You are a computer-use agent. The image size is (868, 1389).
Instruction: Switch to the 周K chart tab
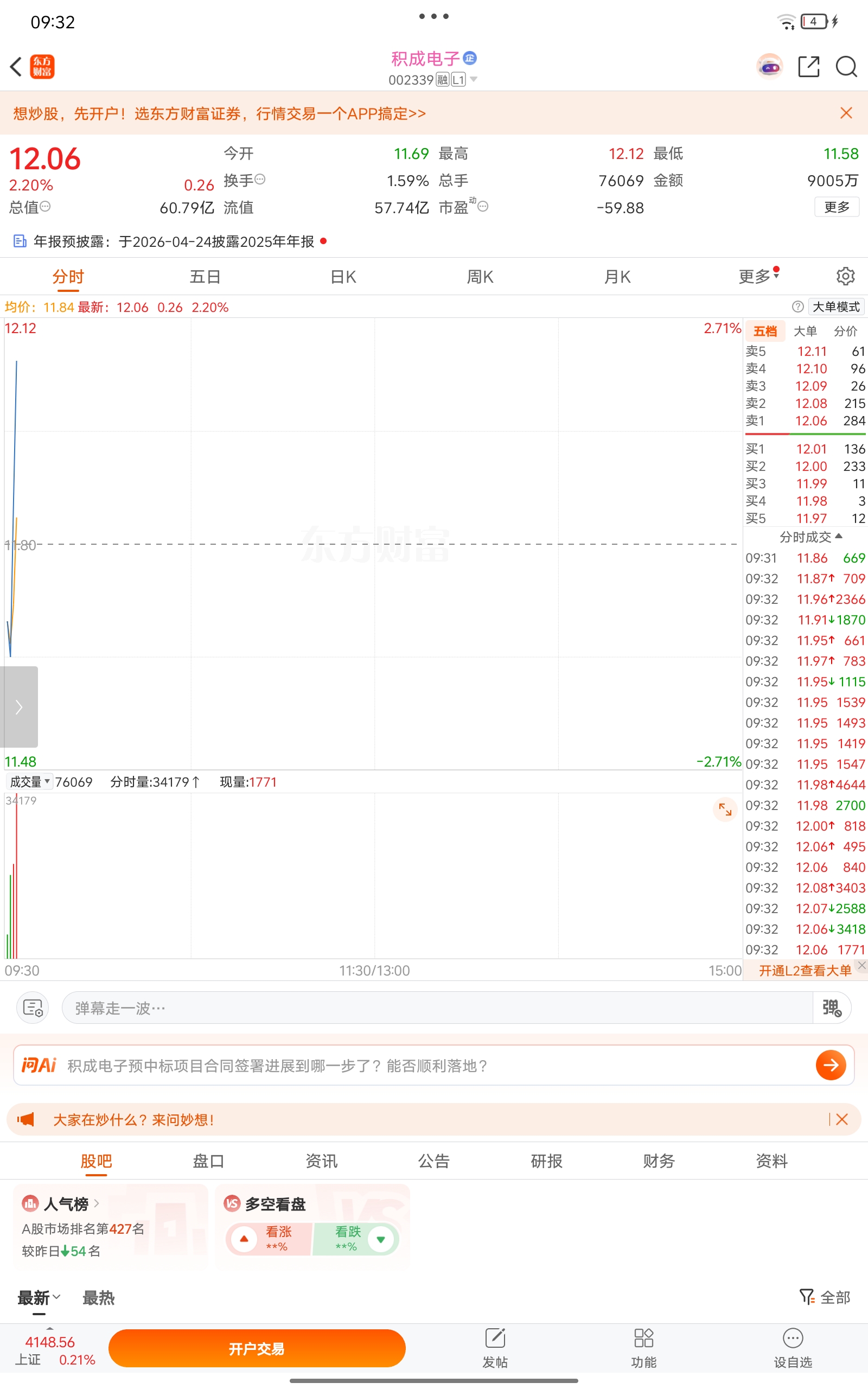480,277
